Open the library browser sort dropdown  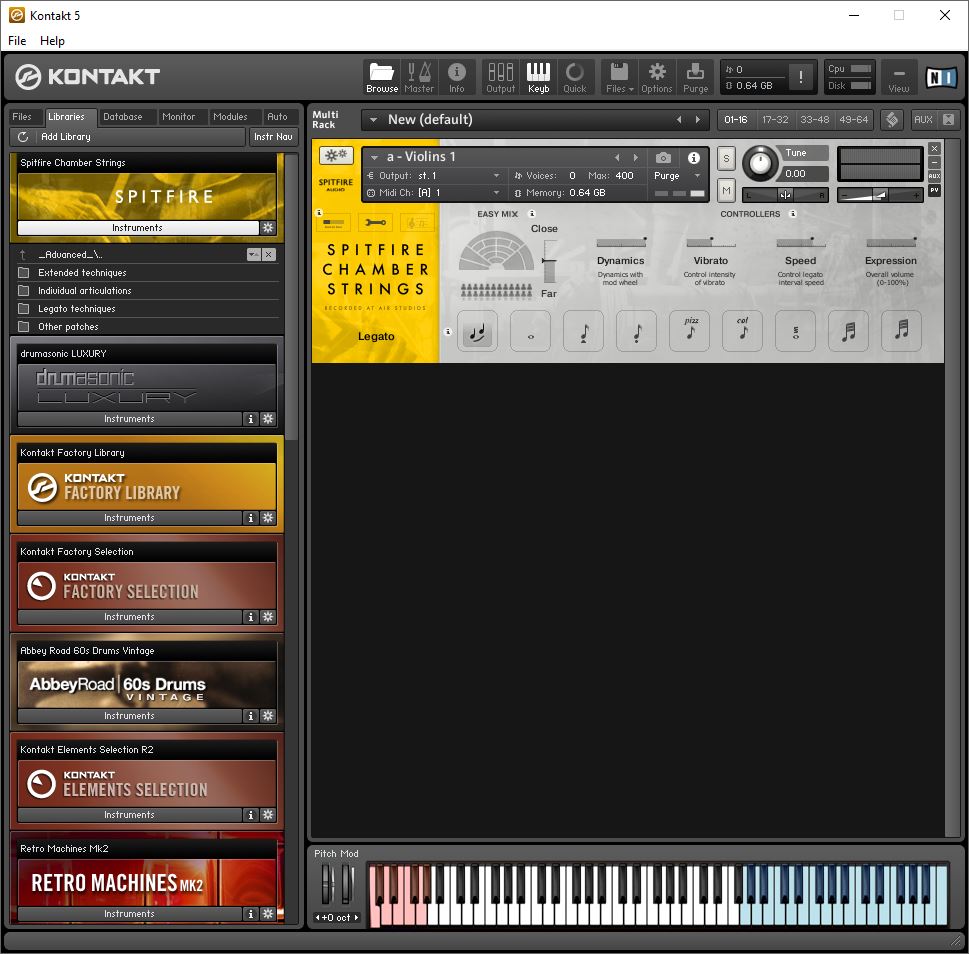click(253, 255)
